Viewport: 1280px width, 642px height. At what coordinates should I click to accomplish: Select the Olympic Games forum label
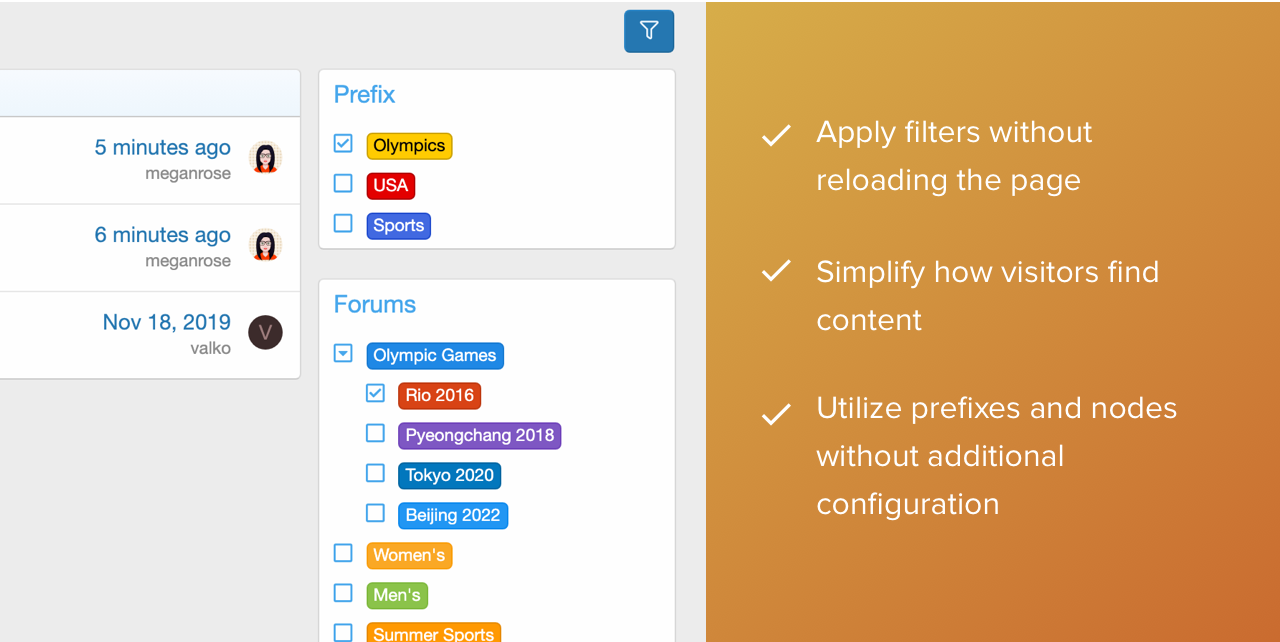pos(435,355)
